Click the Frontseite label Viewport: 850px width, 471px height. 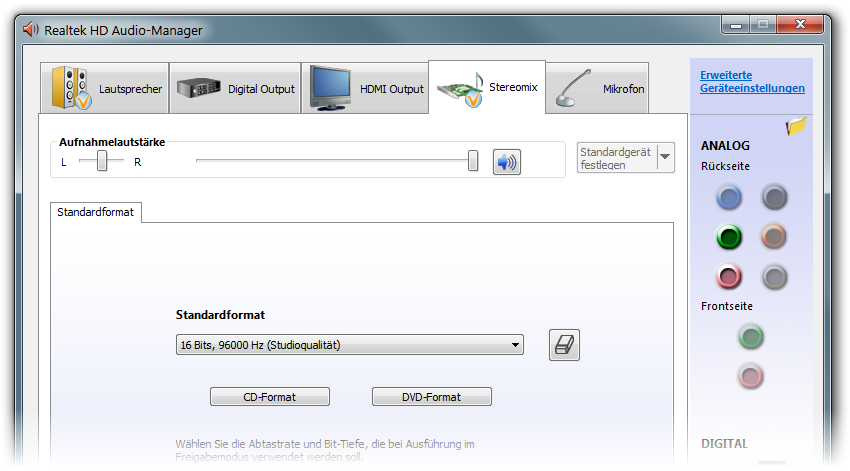pyautogui.click(x=726, y=306)
